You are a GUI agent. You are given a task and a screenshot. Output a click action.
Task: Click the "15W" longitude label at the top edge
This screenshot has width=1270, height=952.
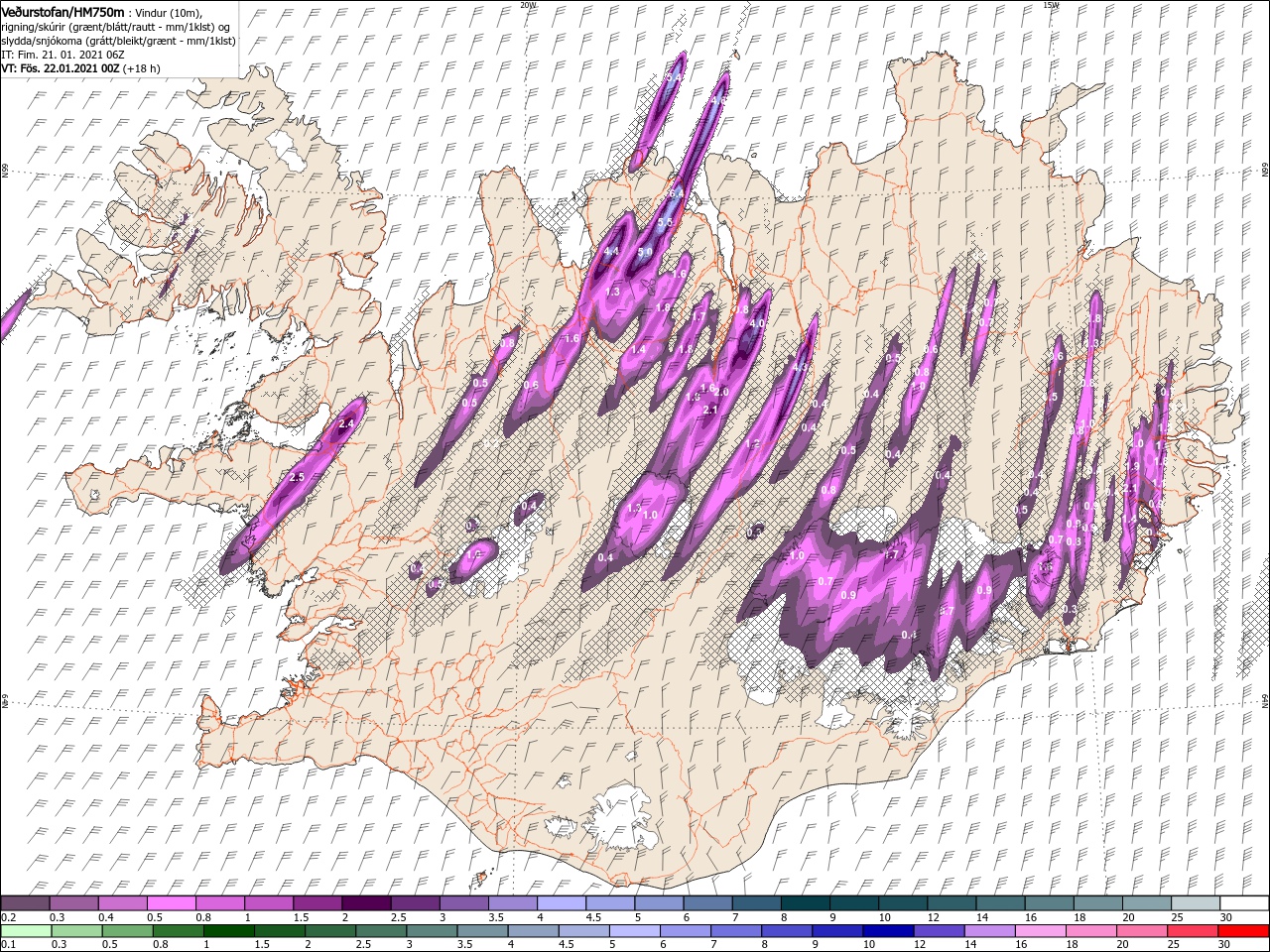(x=1051, y=5)
